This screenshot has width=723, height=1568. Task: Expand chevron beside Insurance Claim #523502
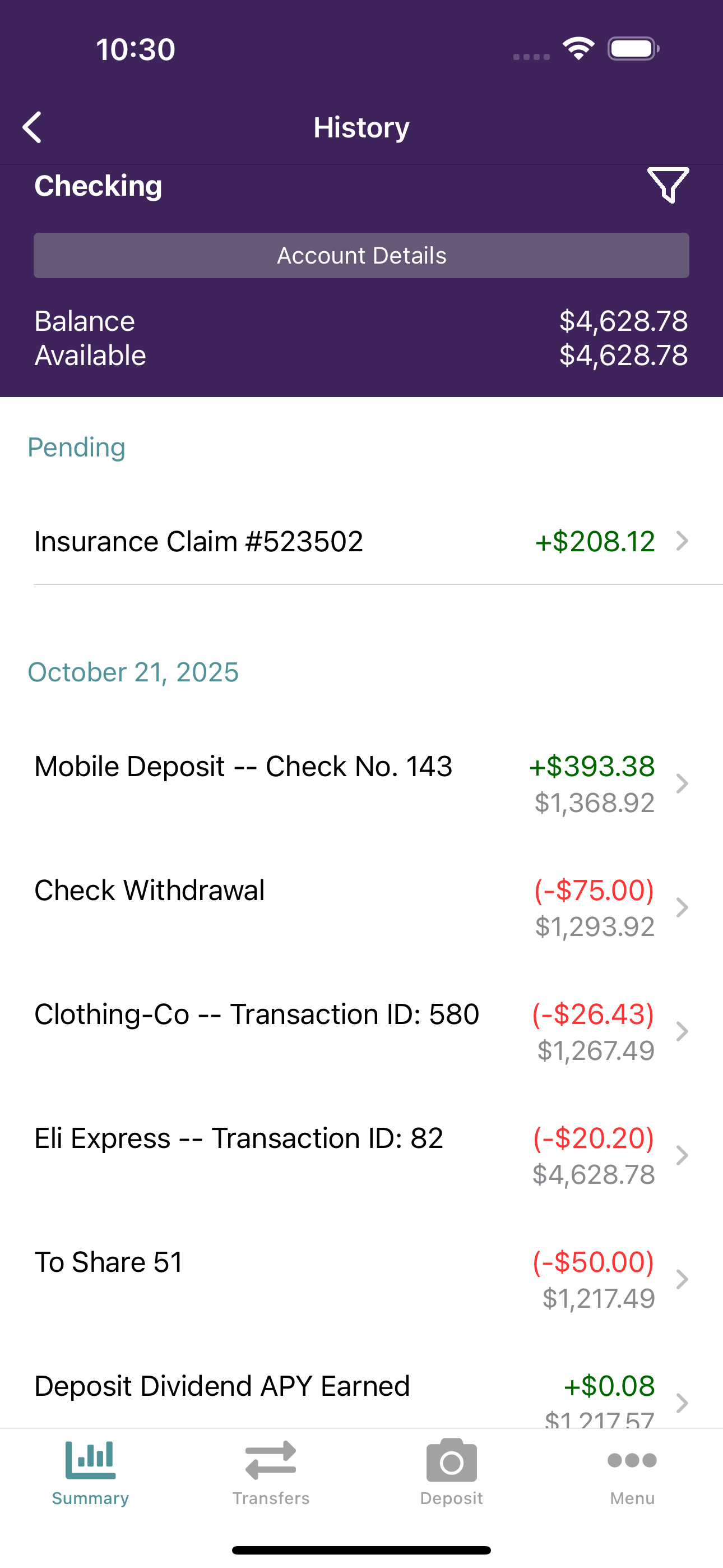[682, 541]
